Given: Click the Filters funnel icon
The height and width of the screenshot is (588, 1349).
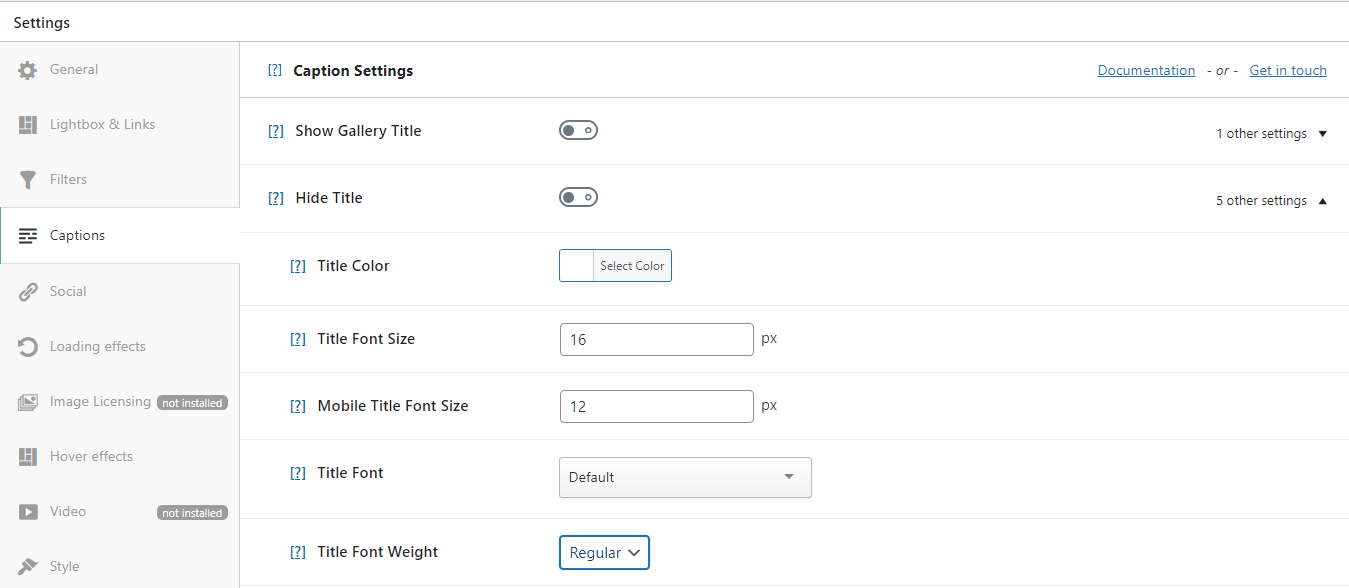Looking at the screenshot, I should pos(28,180).
